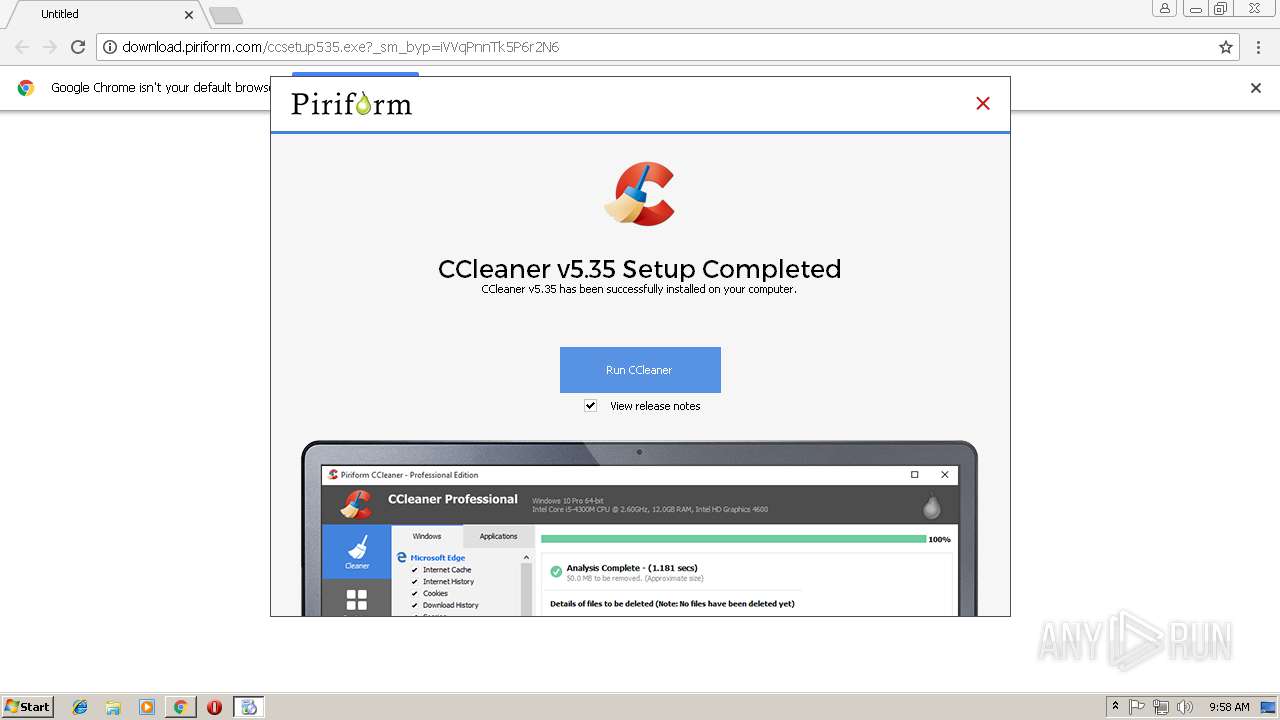Open the Chrome three-dot menu
Viewport: 1280px width, 720px height.
pyautogui.click(x=1259, y=47)
